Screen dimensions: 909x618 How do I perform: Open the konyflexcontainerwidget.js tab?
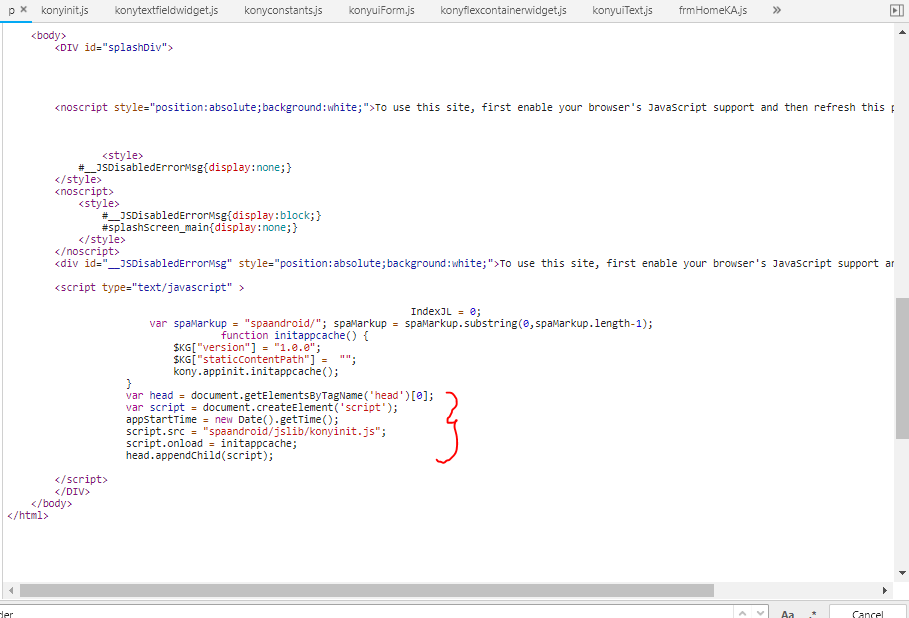[x=501, y=10]
